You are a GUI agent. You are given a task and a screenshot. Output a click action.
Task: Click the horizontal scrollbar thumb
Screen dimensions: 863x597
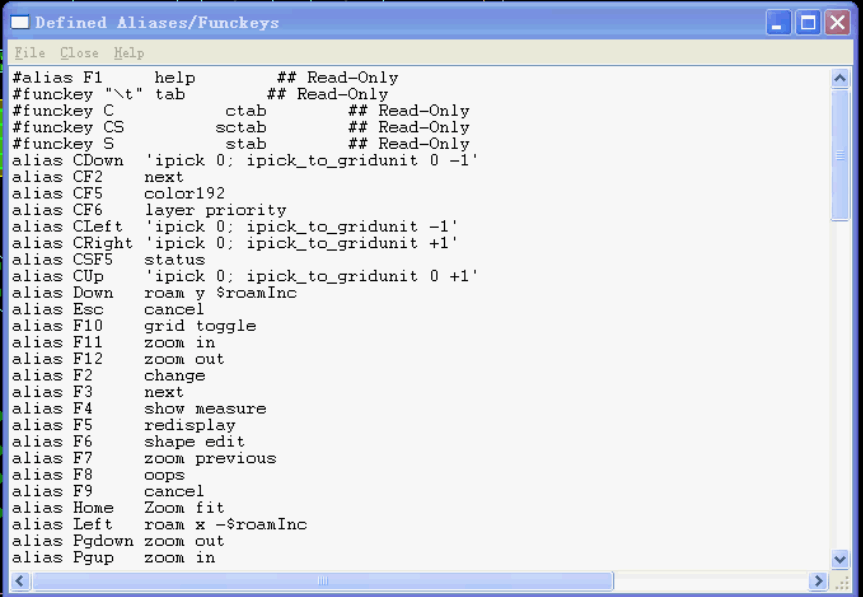point(323,580)
